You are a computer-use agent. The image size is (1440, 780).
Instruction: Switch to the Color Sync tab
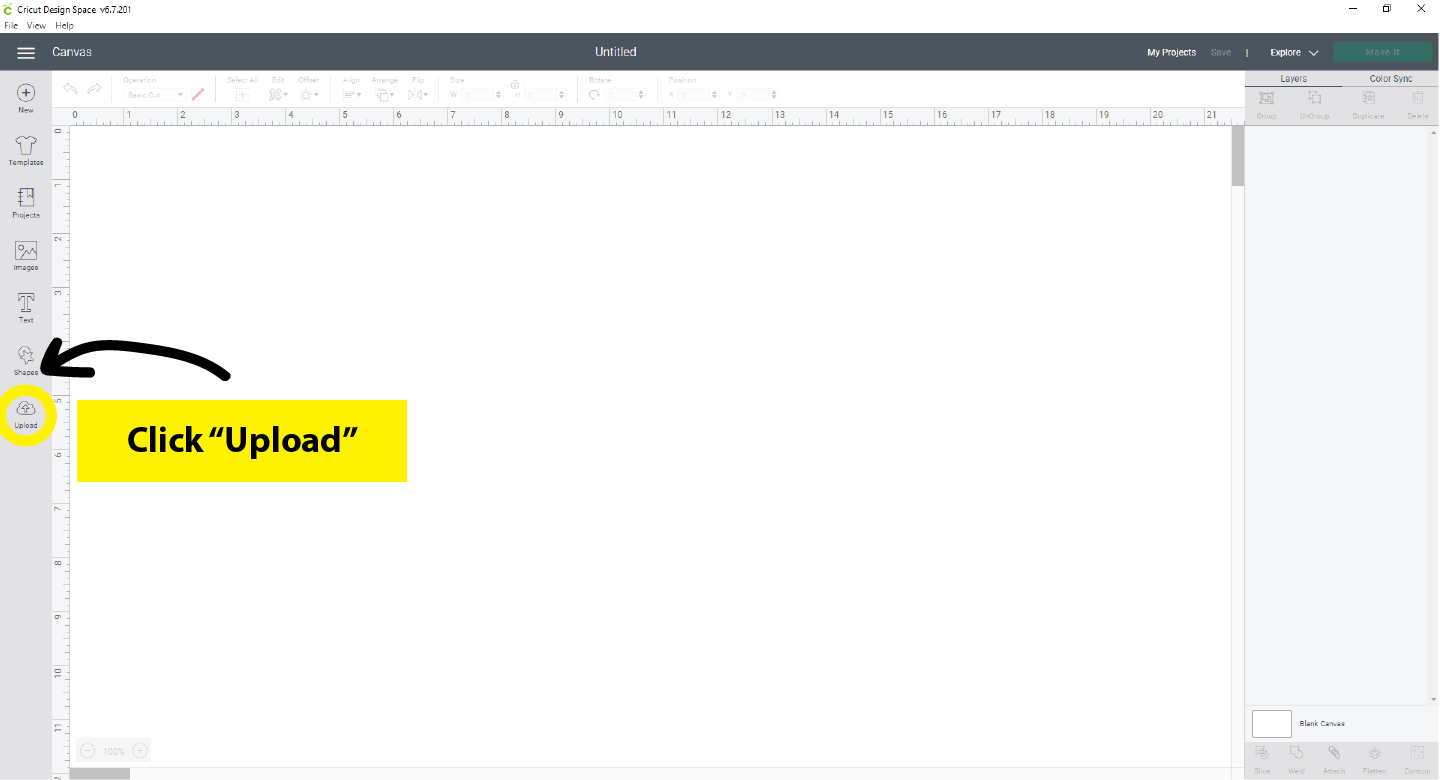[x=1390, y=79]
